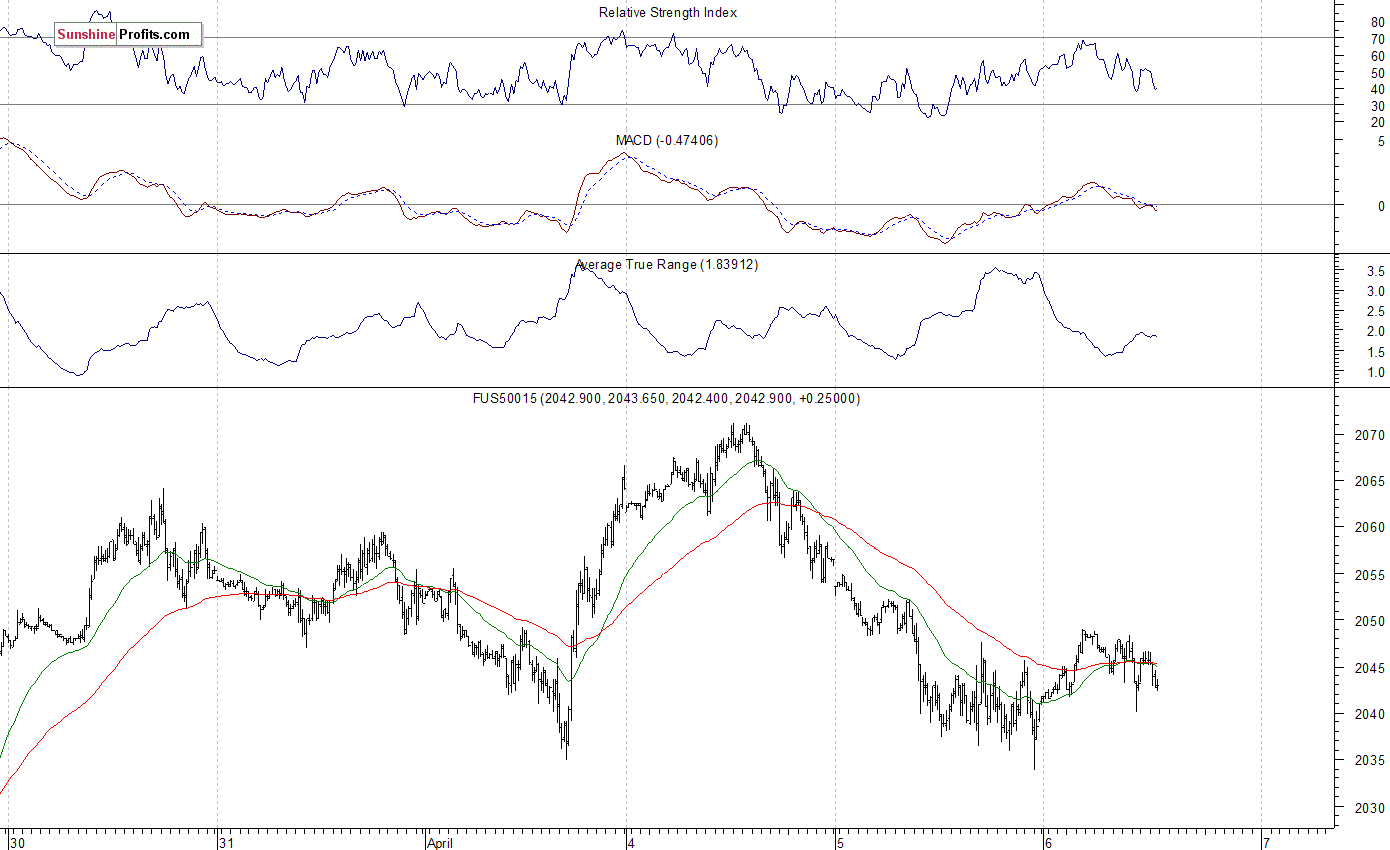Click the RSI 20 scale label

tap(1377, 122)
